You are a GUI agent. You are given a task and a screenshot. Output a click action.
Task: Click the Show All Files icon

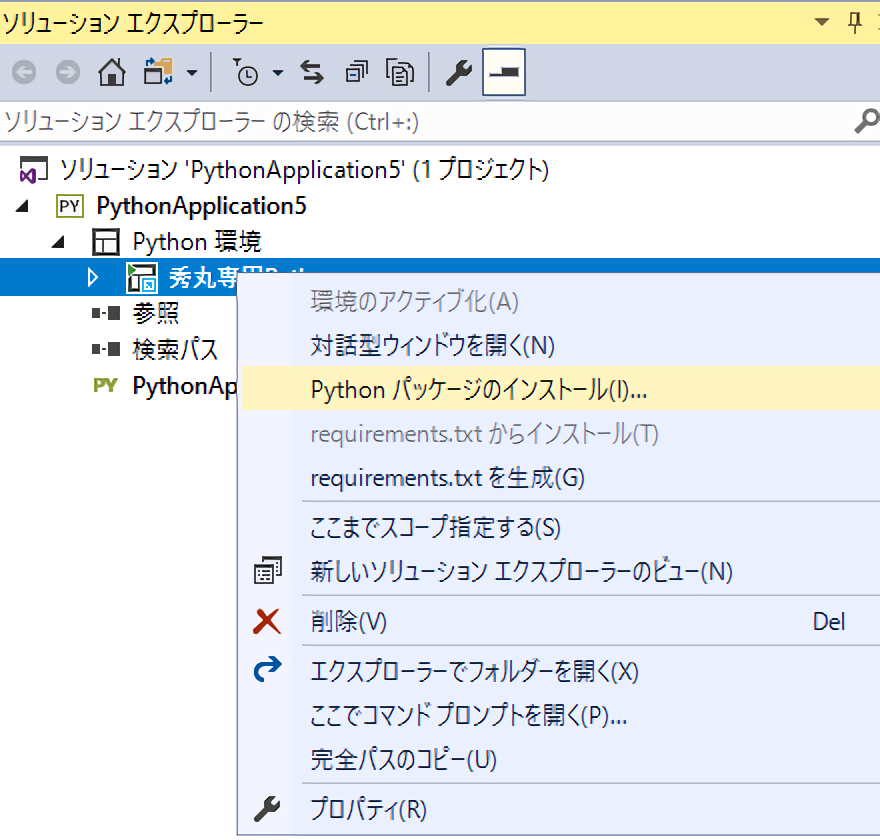(400, 73)
